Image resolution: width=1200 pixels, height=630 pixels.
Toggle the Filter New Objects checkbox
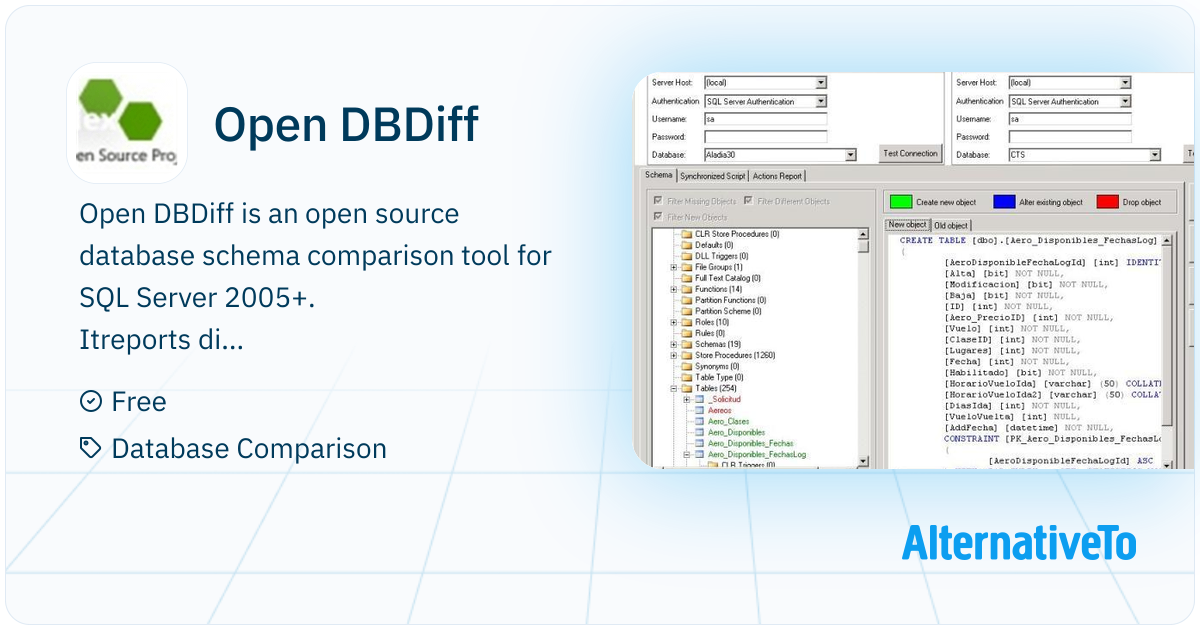coord(657,216)
